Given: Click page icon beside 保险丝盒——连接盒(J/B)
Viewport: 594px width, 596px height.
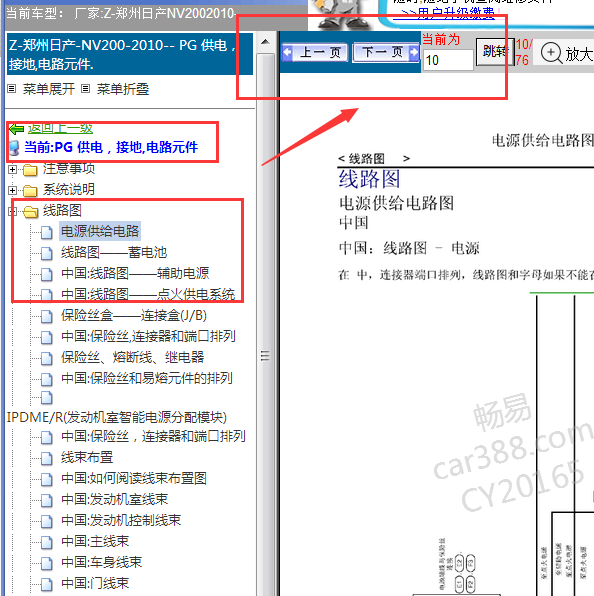Looking at the screenshot, I should coord(46,316).
